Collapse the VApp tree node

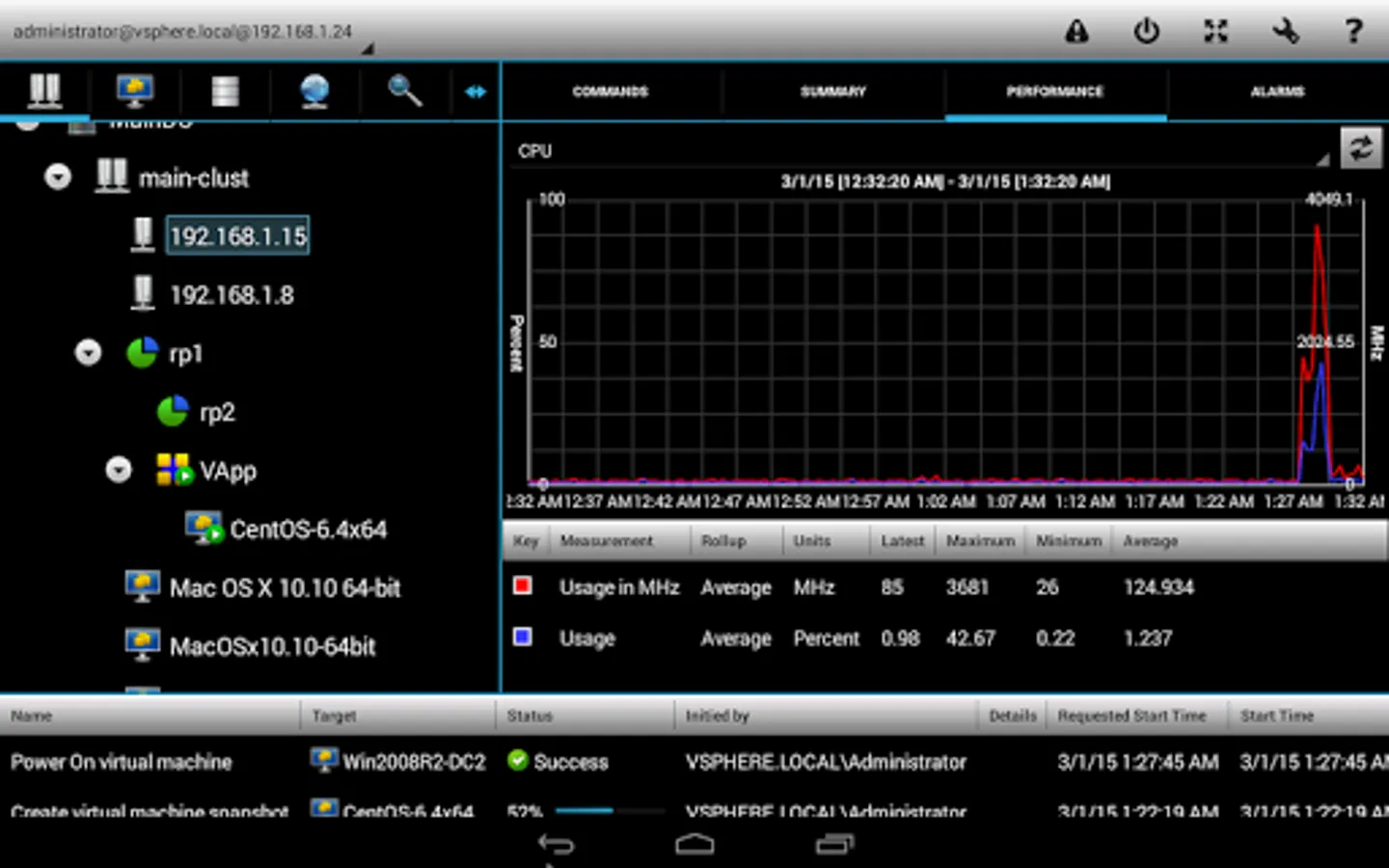click(119, 471)
